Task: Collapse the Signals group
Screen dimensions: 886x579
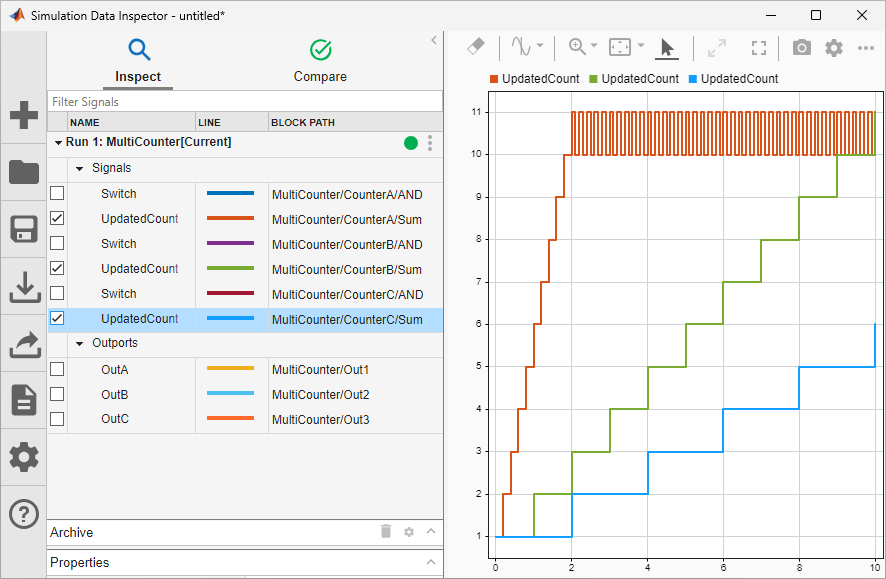Action: click(x=79, y=167)
